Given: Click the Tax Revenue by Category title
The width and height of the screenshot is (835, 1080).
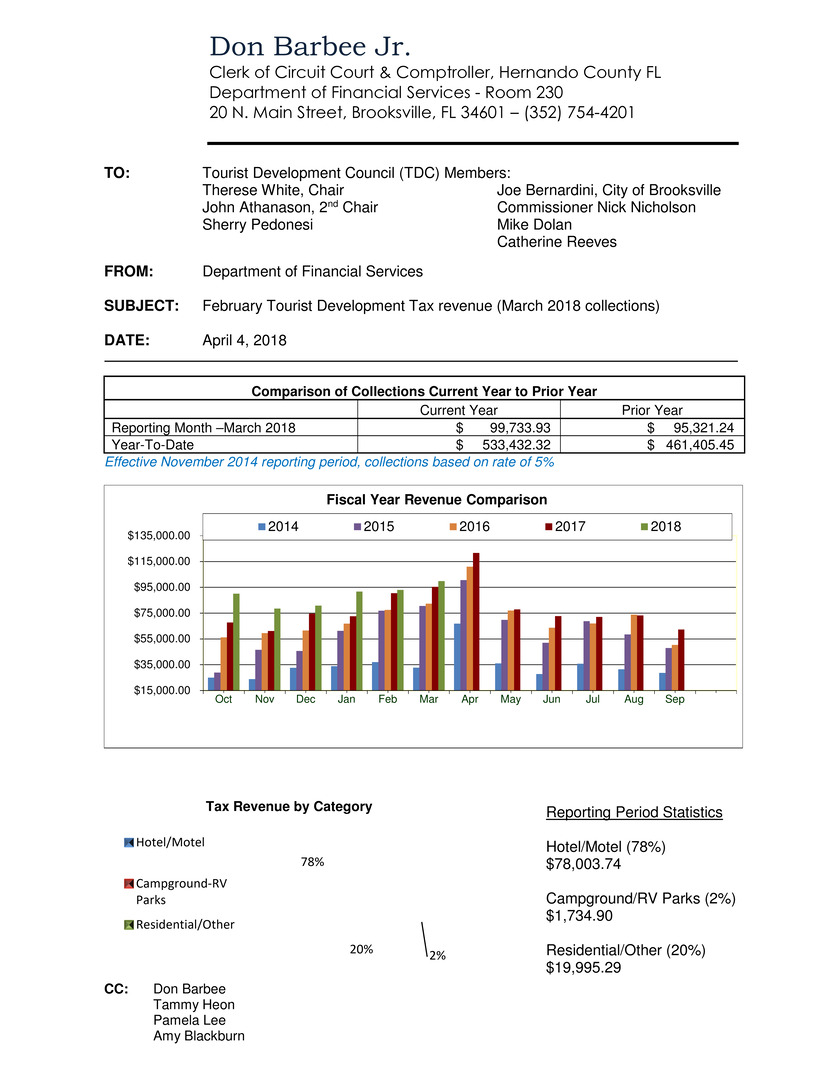Looking at the screenshot, I should [x=289, y=807].
